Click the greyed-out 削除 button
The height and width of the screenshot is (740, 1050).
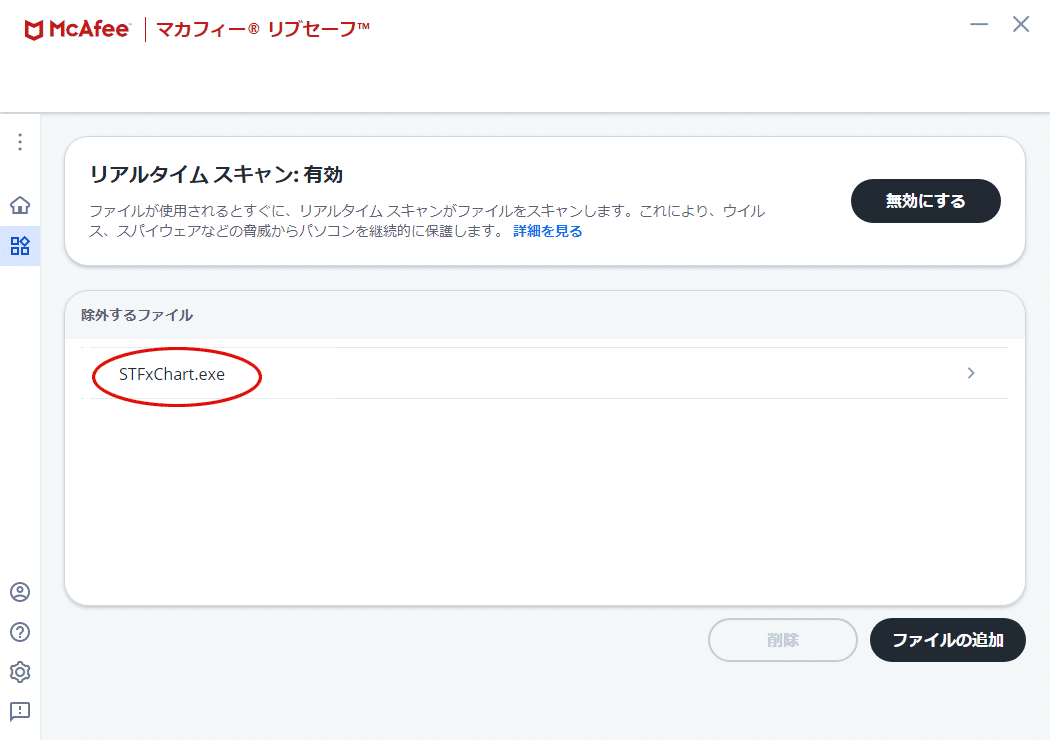(783, 640)
